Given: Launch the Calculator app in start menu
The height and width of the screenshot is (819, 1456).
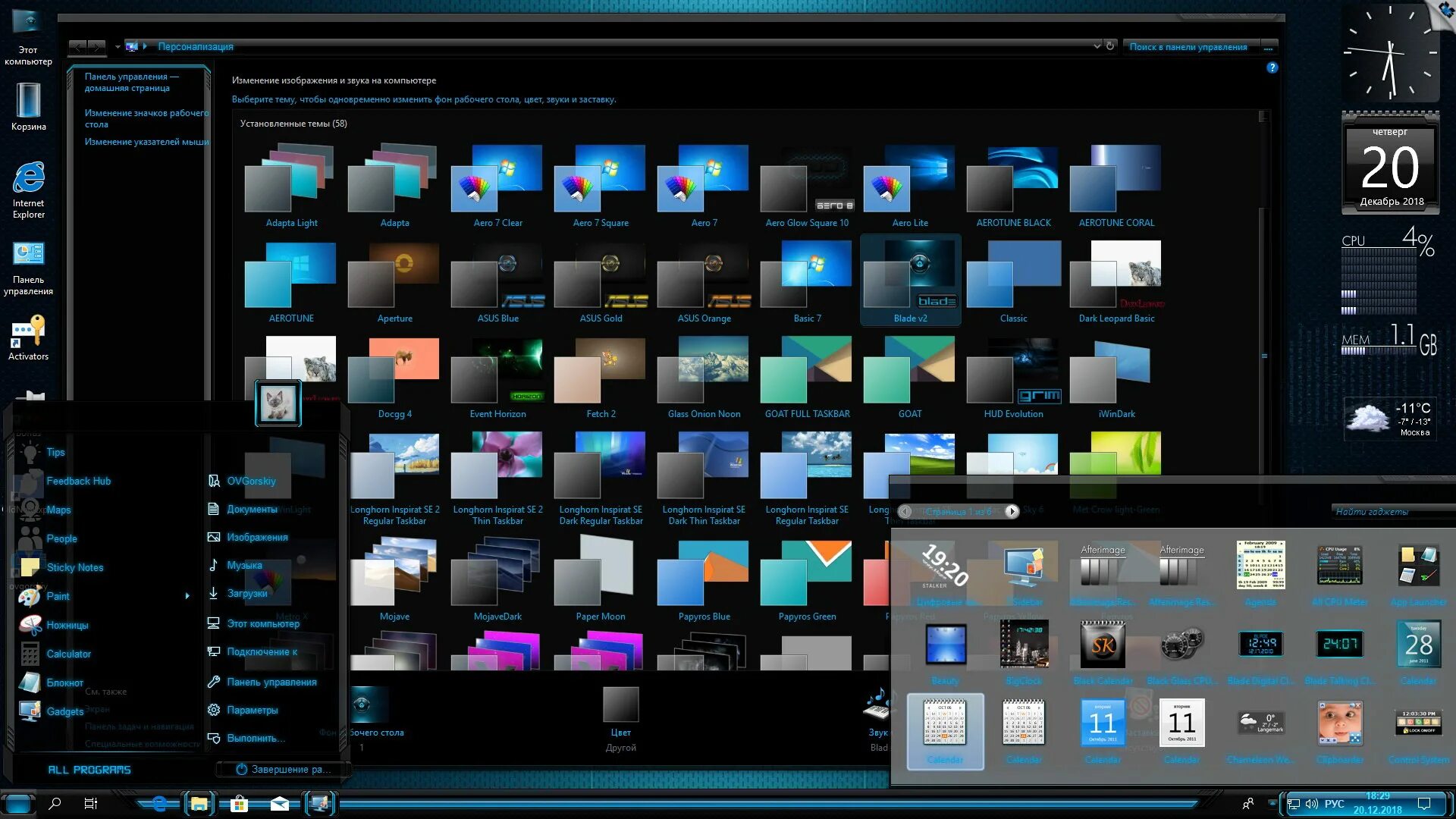Looking at the screenshot, I should [67, 654].
